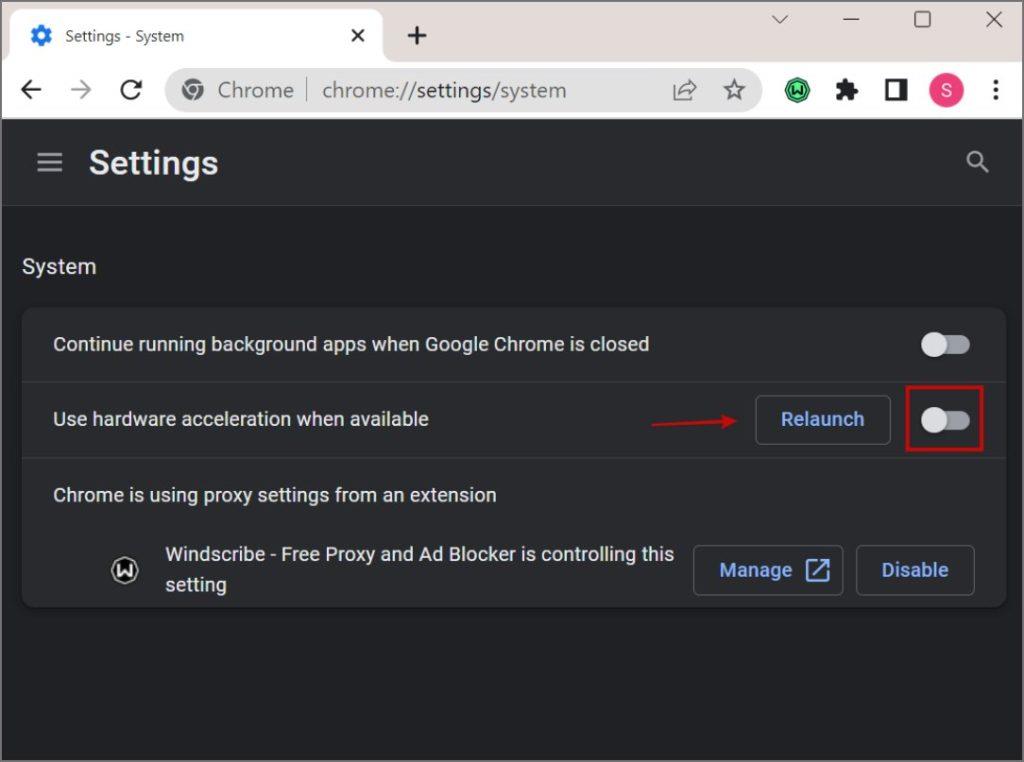Minimize the Chrome window
The height and width of the screenshot is (762, 1024).
coord(851,20)
